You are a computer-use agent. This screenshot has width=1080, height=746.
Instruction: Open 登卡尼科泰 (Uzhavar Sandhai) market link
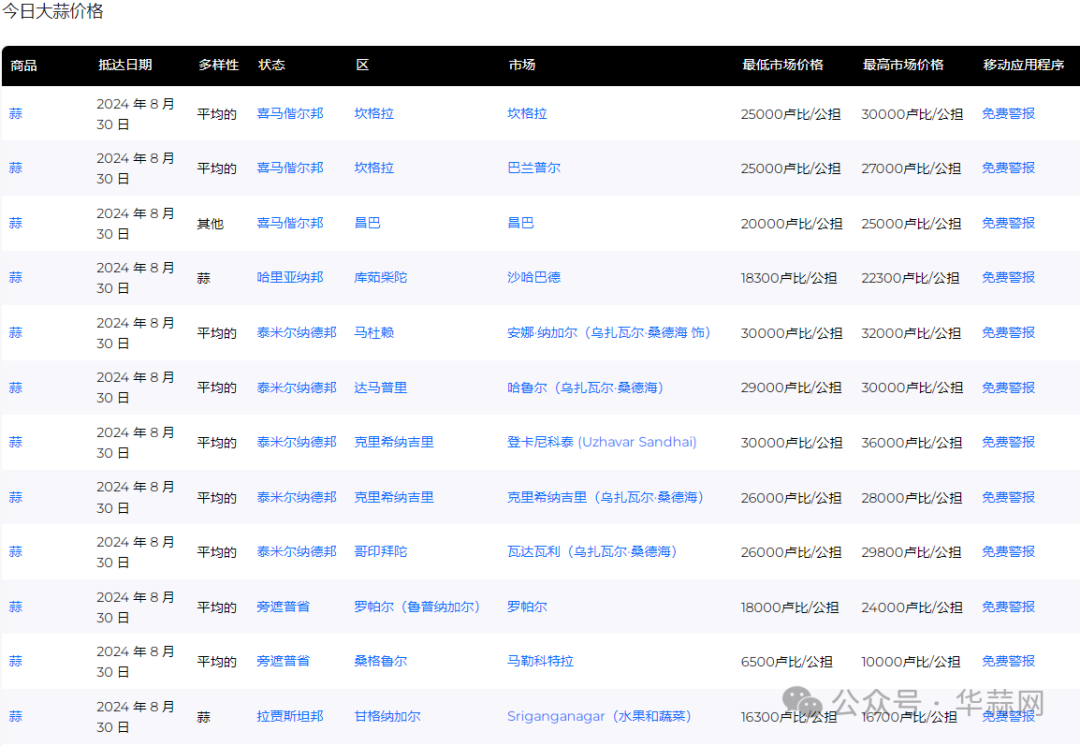click(x=602, y=442)
